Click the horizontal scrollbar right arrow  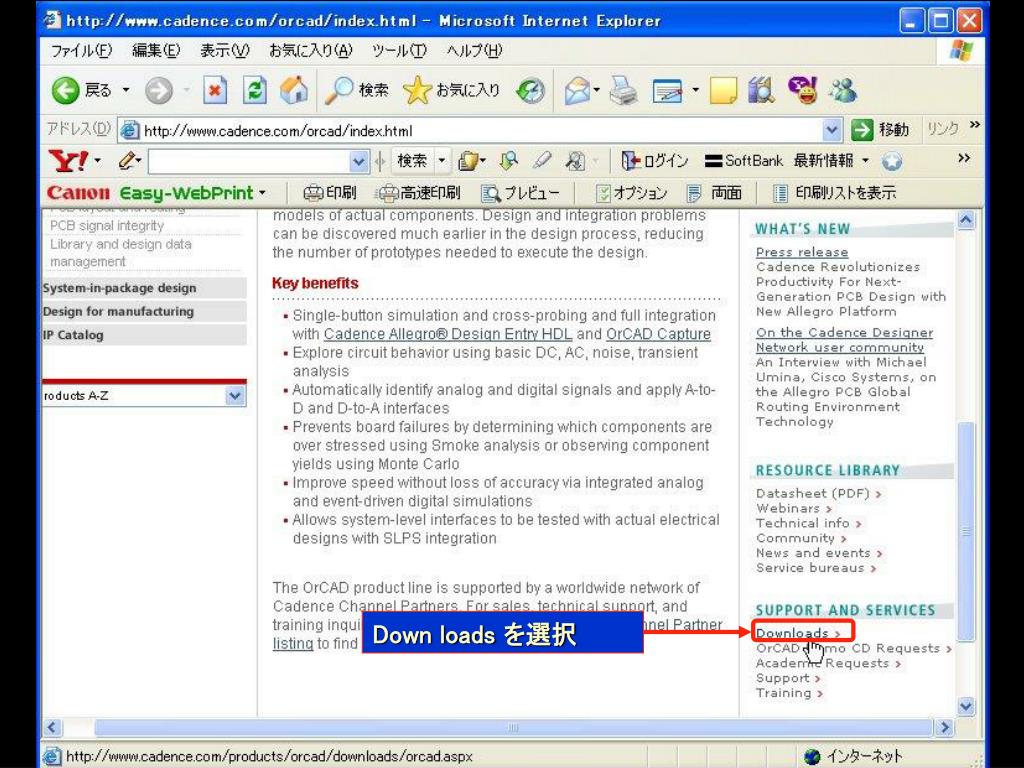pos(944,727)
